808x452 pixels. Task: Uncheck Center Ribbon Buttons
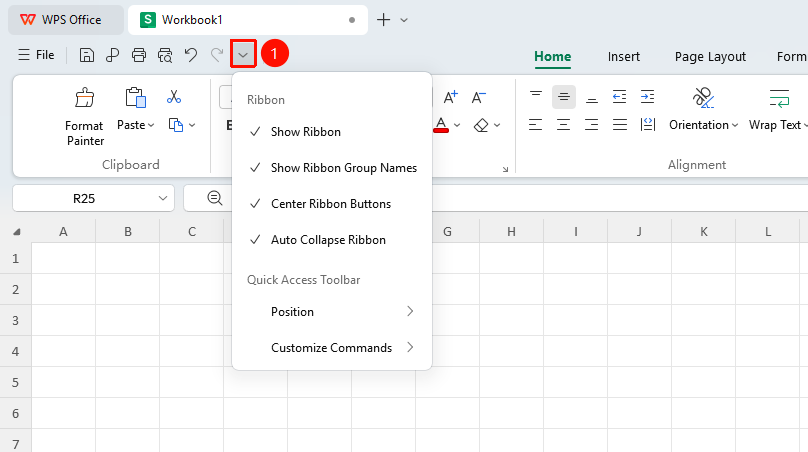tap(332, 204)
